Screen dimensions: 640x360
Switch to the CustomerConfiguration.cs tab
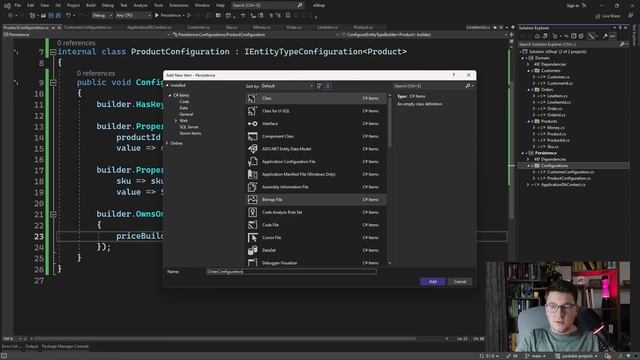(87, 28)
